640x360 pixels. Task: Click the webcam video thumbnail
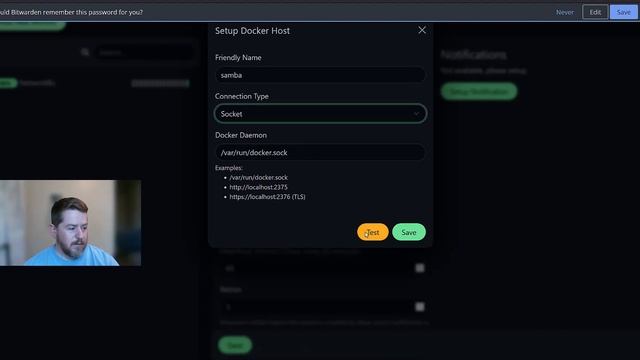click(x=70, y=223)
